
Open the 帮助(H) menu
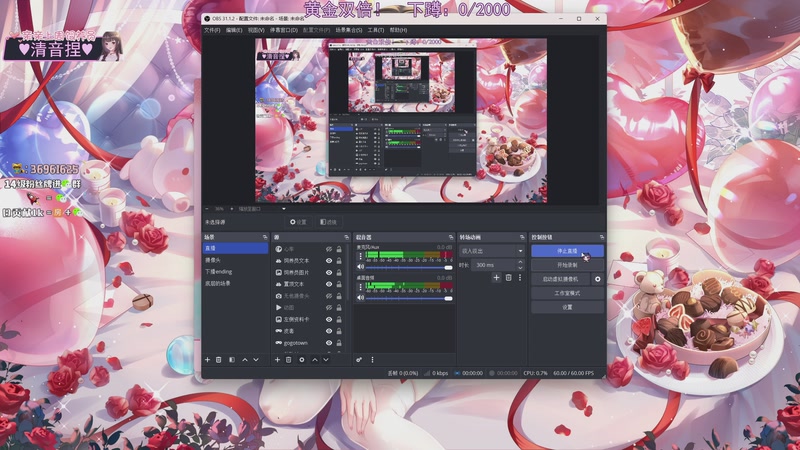[398, 30]
